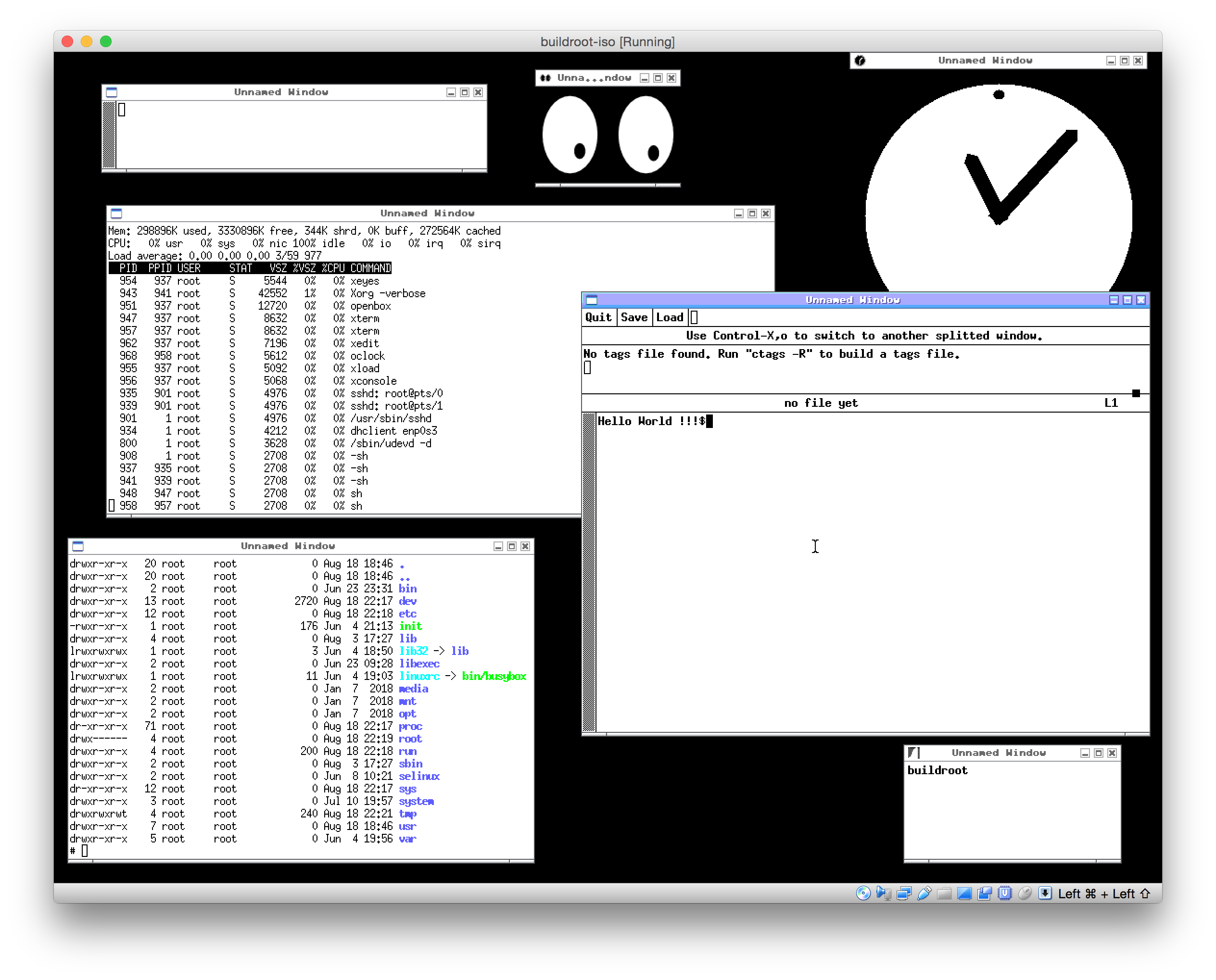
Task: Open window menu icon of xedit window
Action: [x=592, y=300]
